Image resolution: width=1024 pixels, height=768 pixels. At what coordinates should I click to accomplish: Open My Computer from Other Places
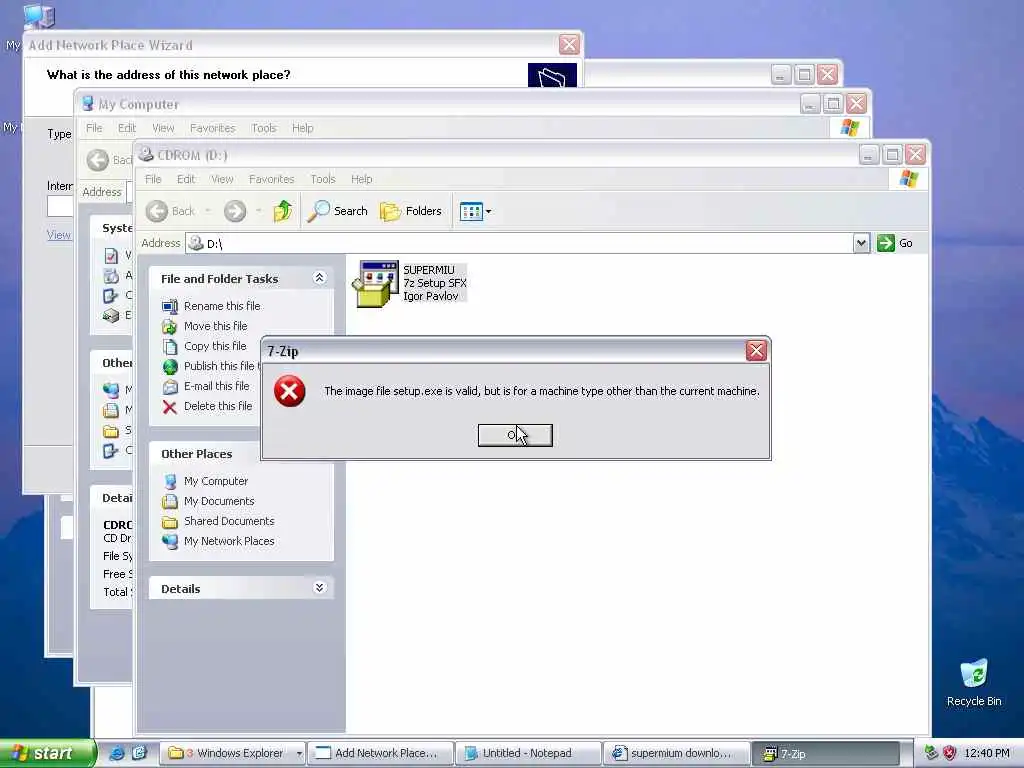pyautogui.click(x=216, y=481)
